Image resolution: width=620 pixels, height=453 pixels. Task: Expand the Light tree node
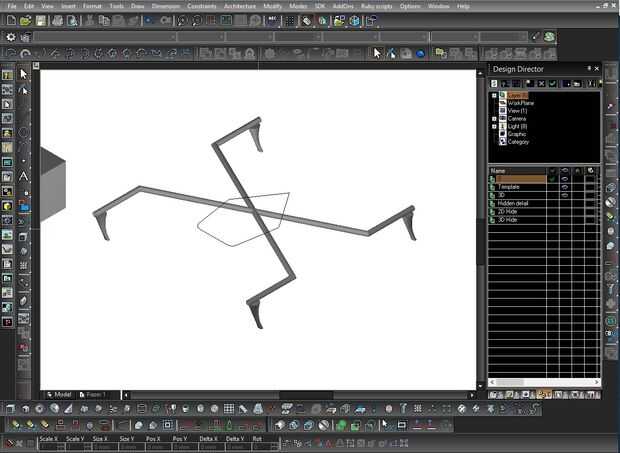point(494,126)
